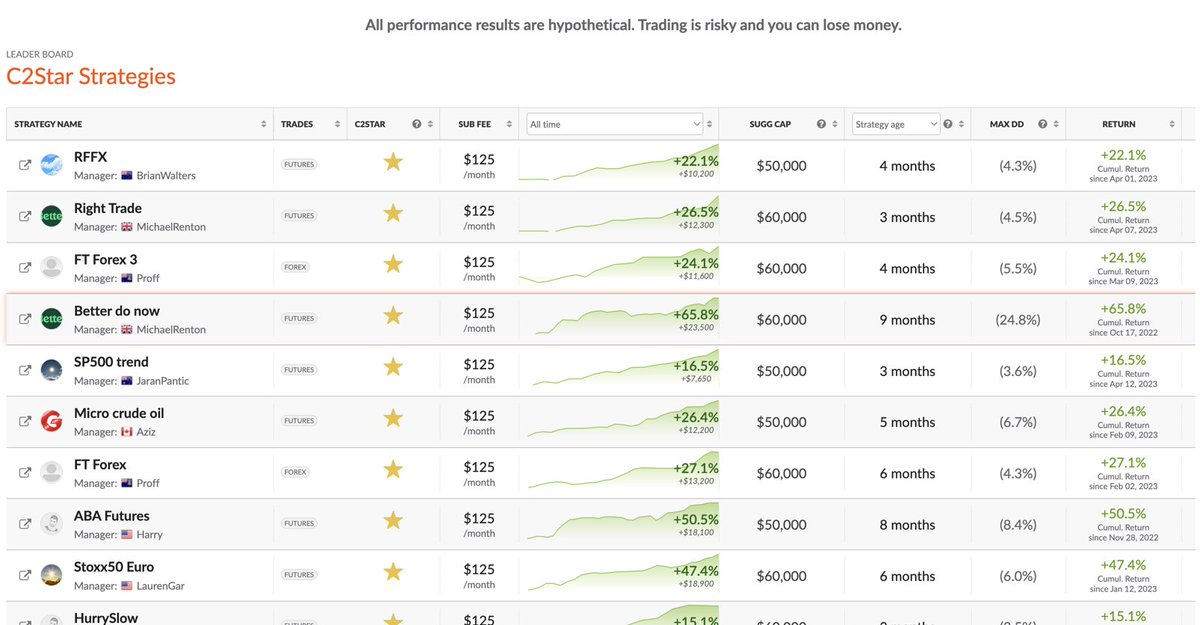
Task: Click the FOREX tag on FT Forex 3 row
Action: coord(295,267)
